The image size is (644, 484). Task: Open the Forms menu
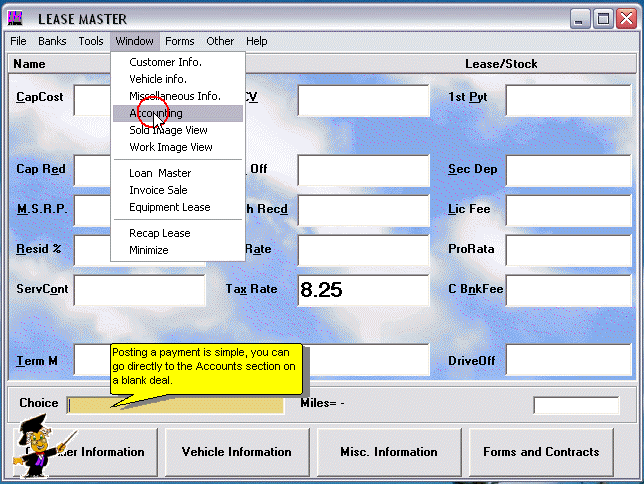[180, 41]
